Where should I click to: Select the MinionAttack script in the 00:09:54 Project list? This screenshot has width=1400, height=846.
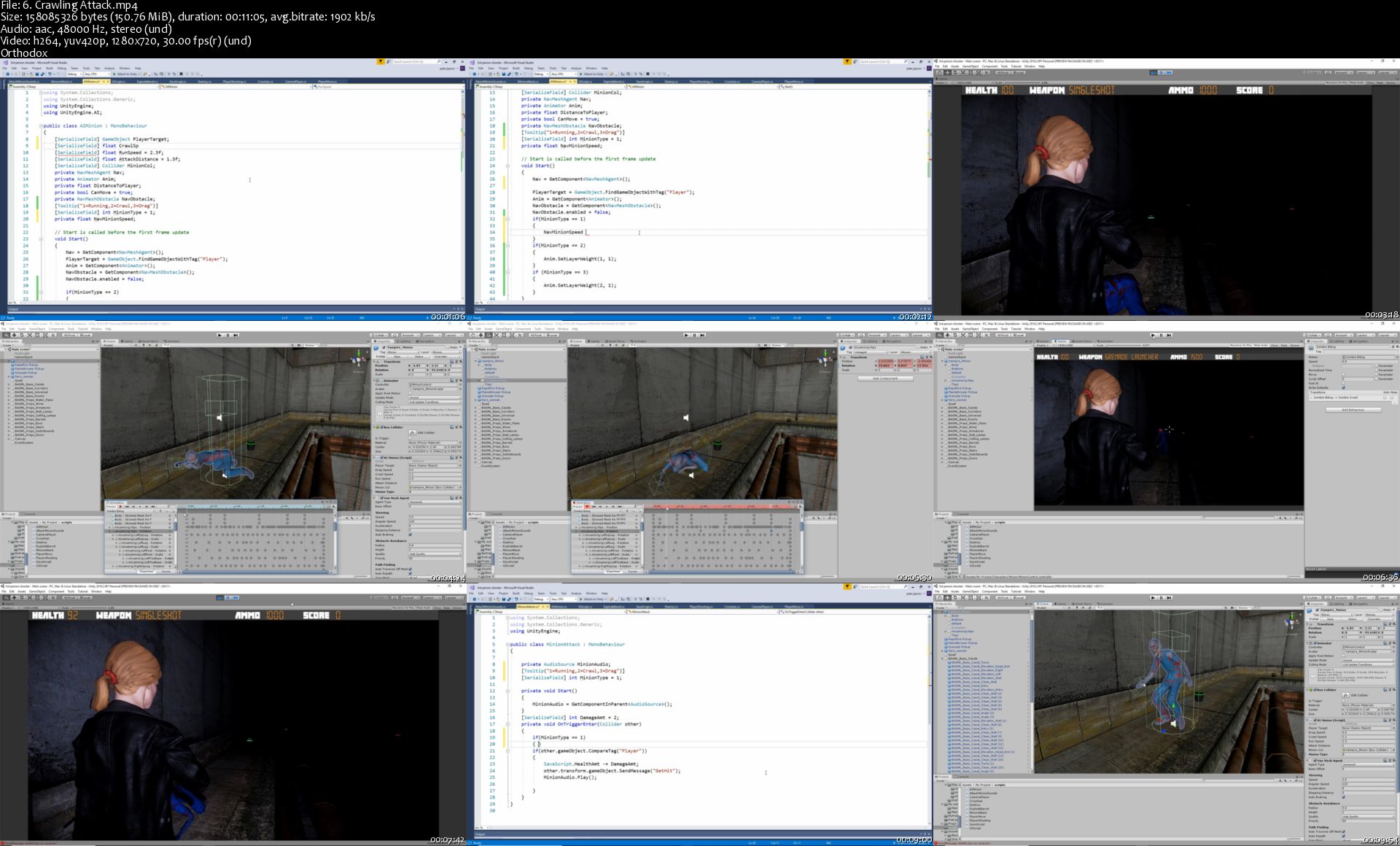point(978,812)
